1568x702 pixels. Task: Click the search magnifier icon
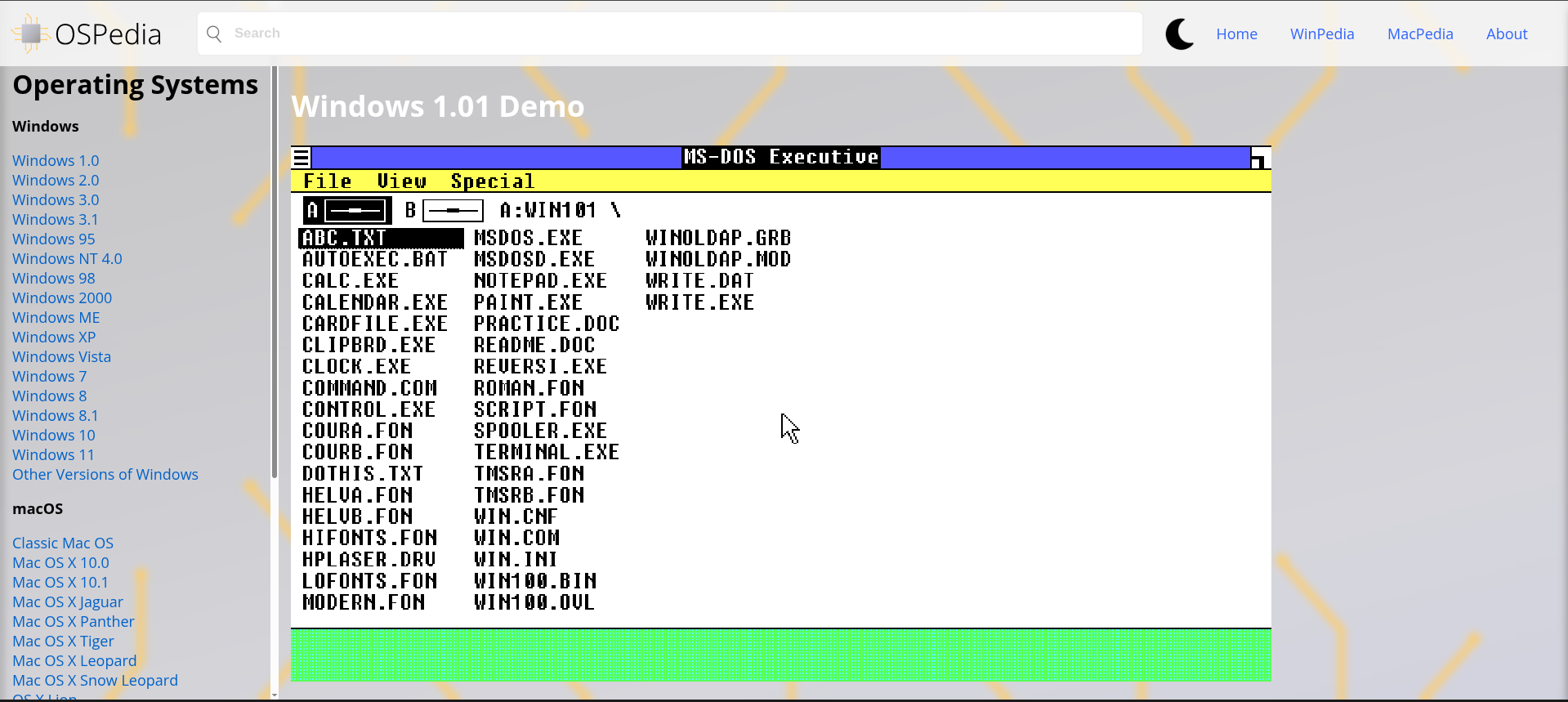[x=214, y=34]
